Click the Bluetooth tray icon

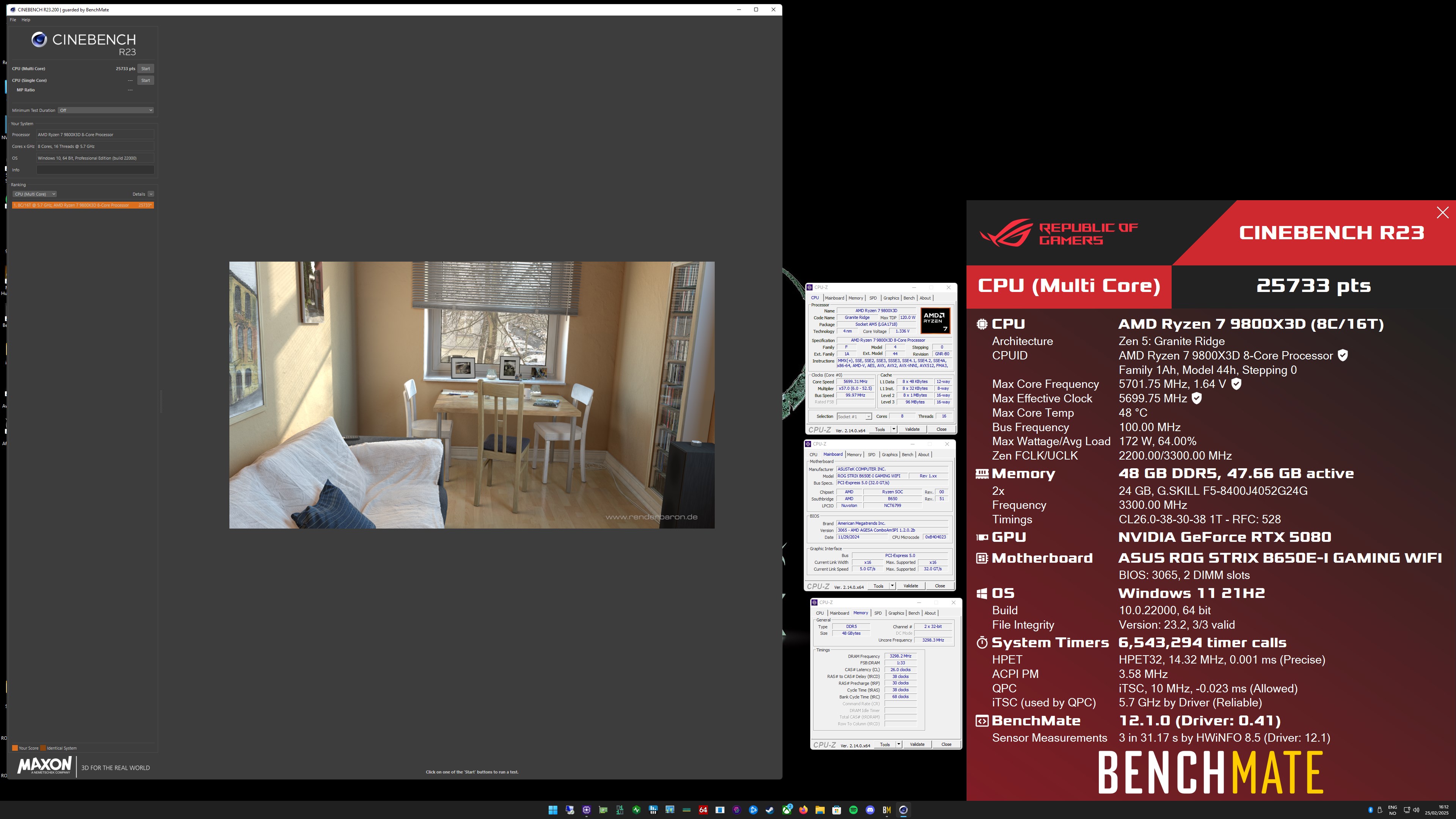click(x=1370, y=810)
